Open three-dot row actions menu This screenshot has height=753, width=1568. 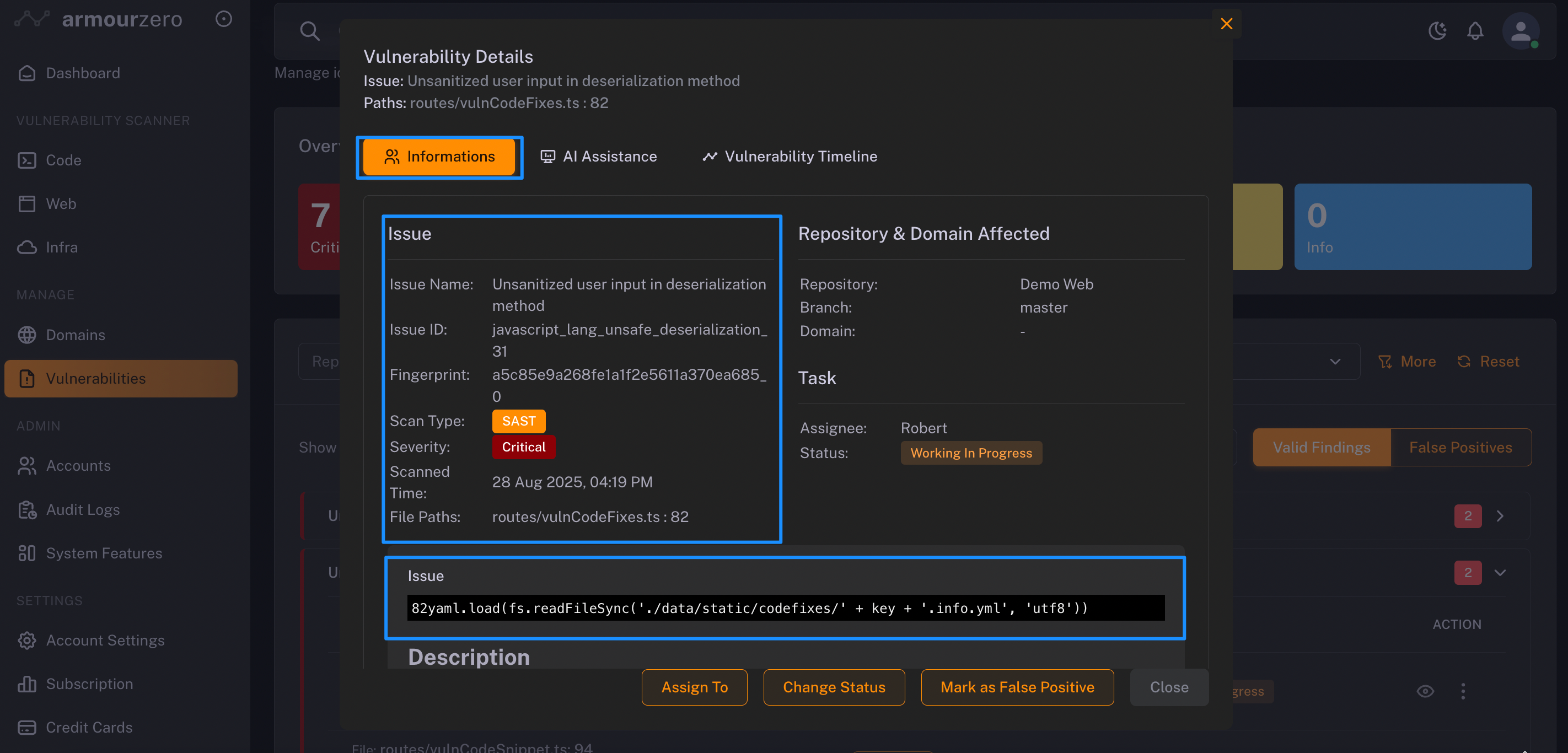pyautogui.click(x=1463, y=691)
